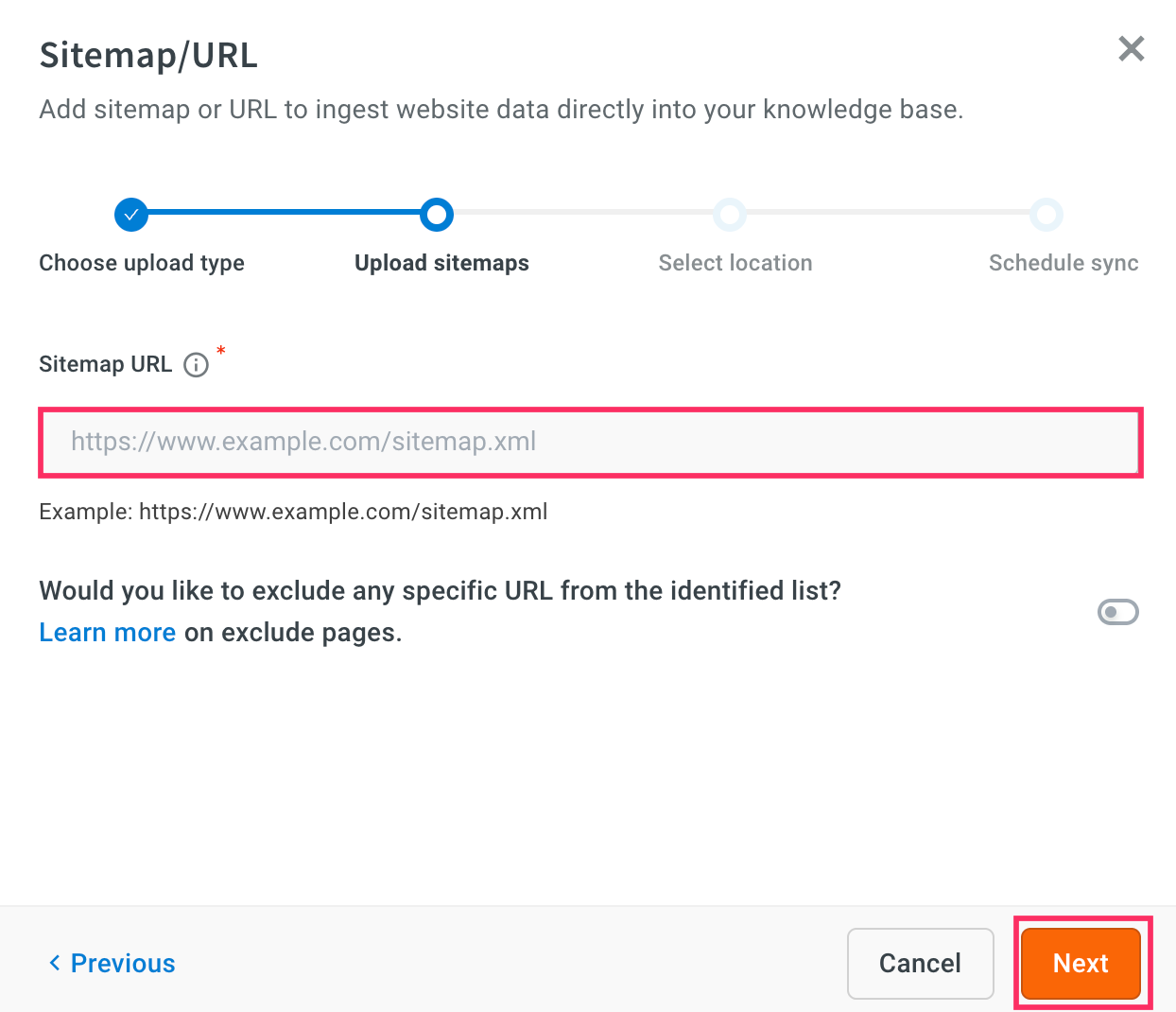Viewport: 1176px width, 1012px height.
Task: Go back with the Previous link
Action: (x=123, y=963)
